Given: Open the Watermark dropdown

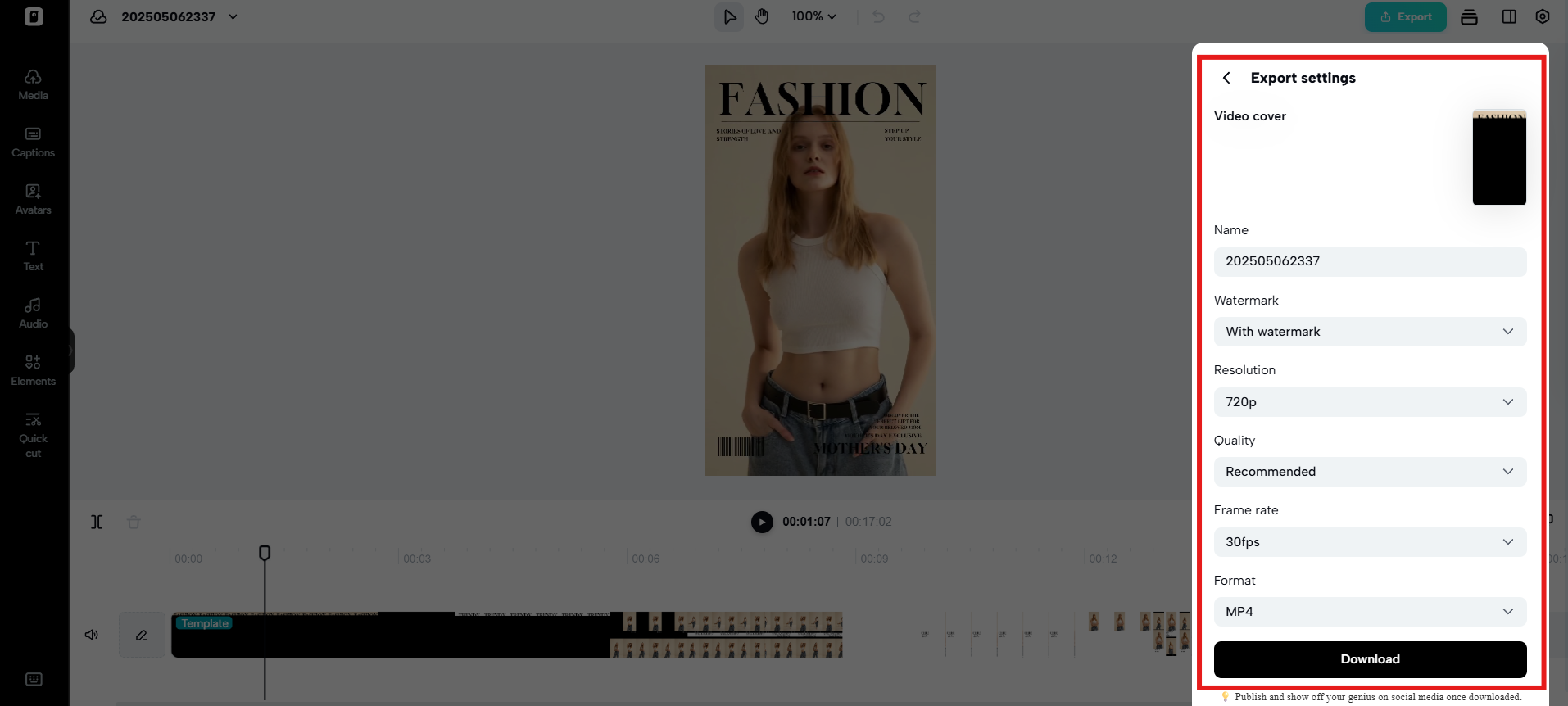Looking at the screenshot, I should tap(1370, 332).
